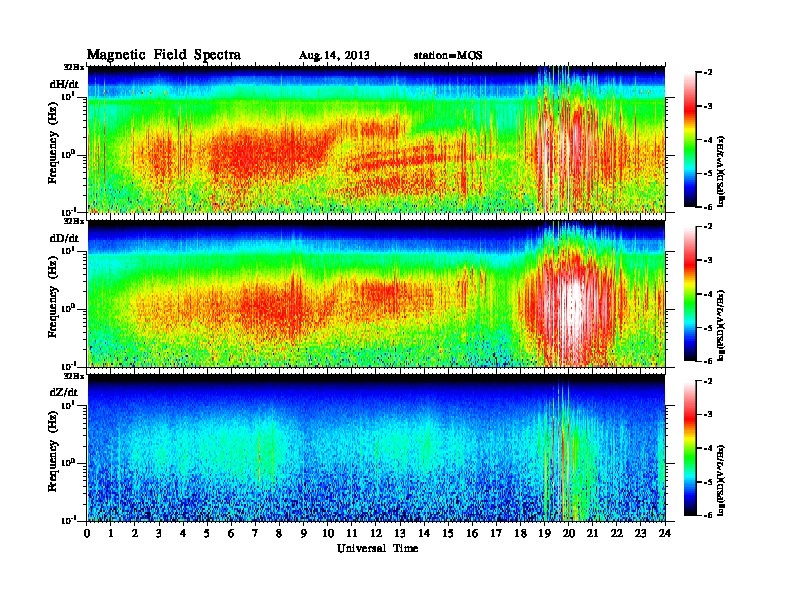Click hour tick label "16" on time axis
The image size is (792, 612).
pyautogui.click(x=473, y=534)
